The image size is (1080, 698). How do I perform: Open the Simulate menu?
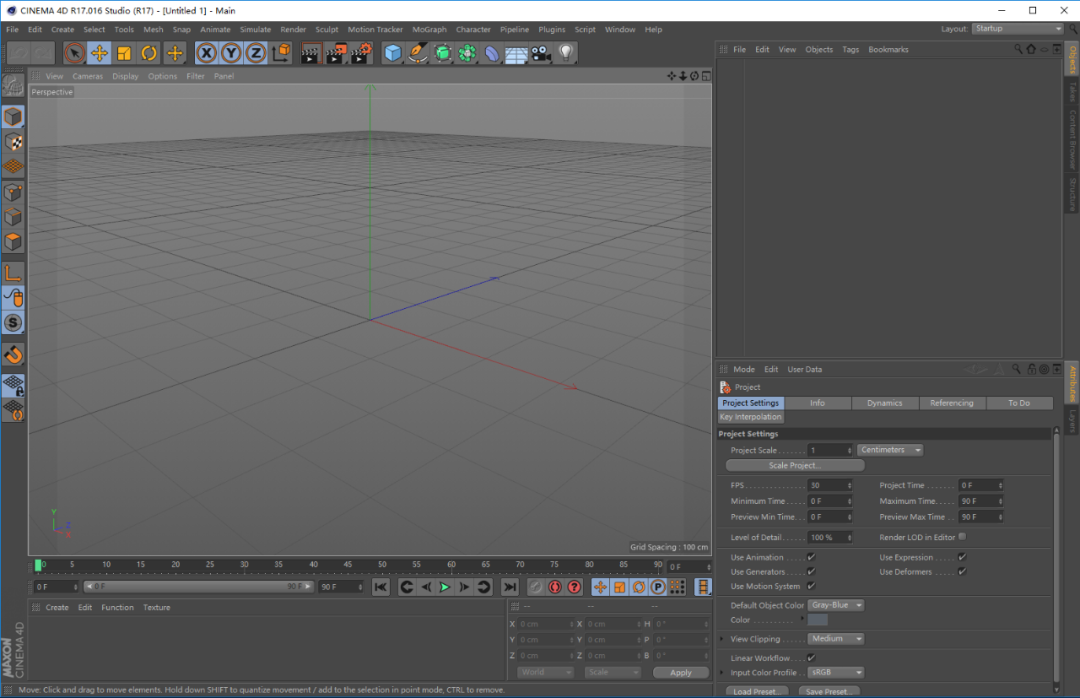(x=256, y=30)
